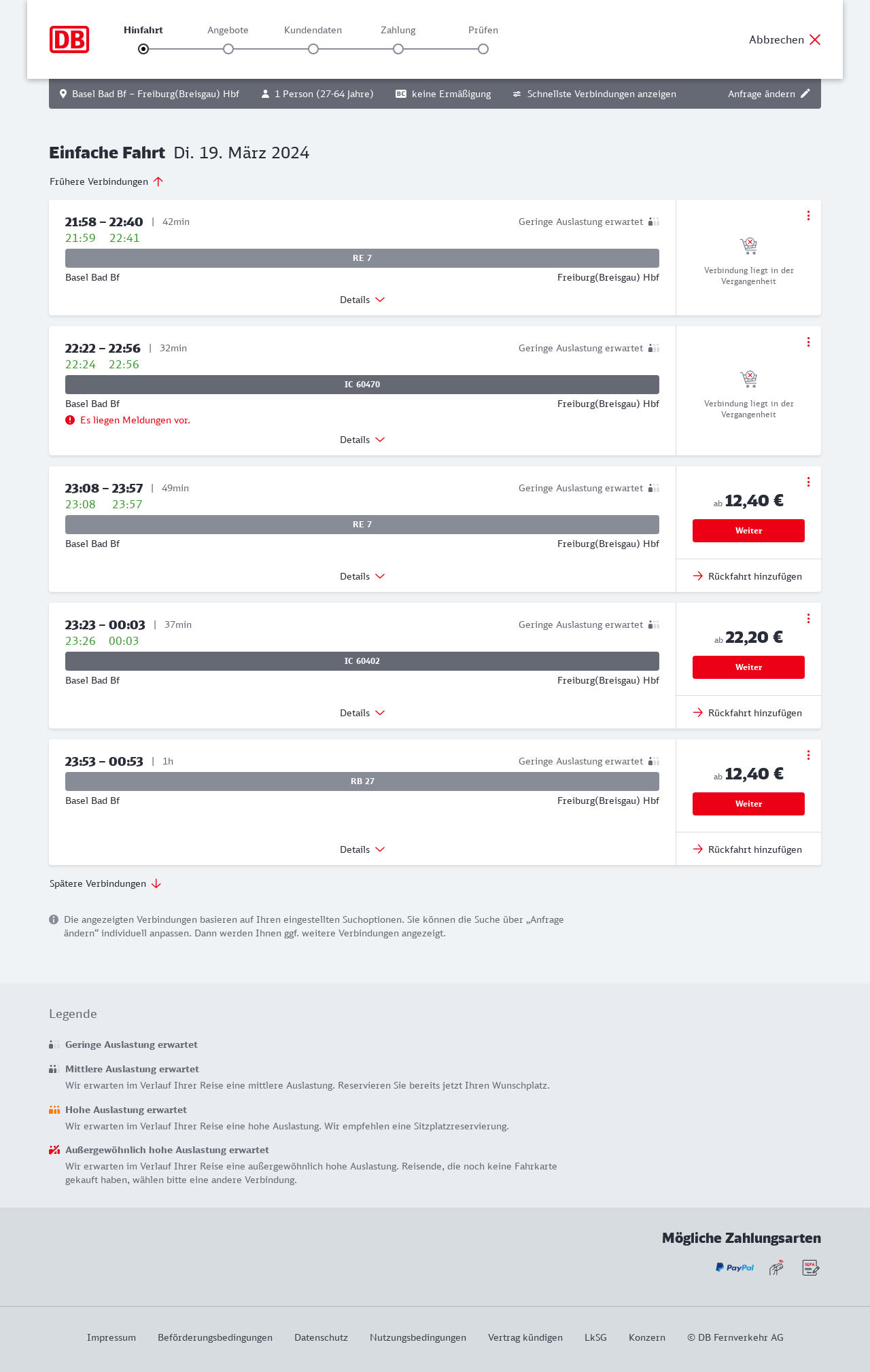This screenshot has width=870, height=1372.
Task: Click the pencil icon beside Anfrage ändern
Action: pos(805,94)
